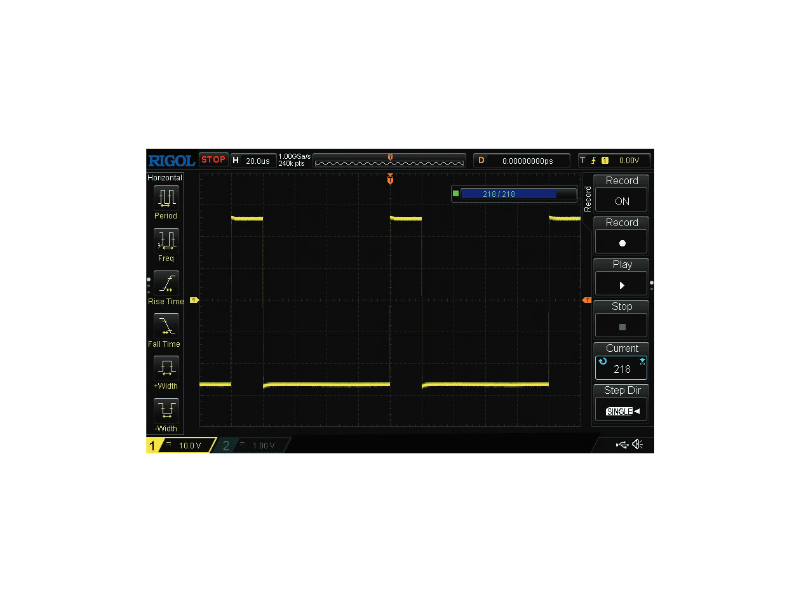Toggle the STOP run status indicator
The height and width of the screenshot is (600, 800).
coord(213,160)
